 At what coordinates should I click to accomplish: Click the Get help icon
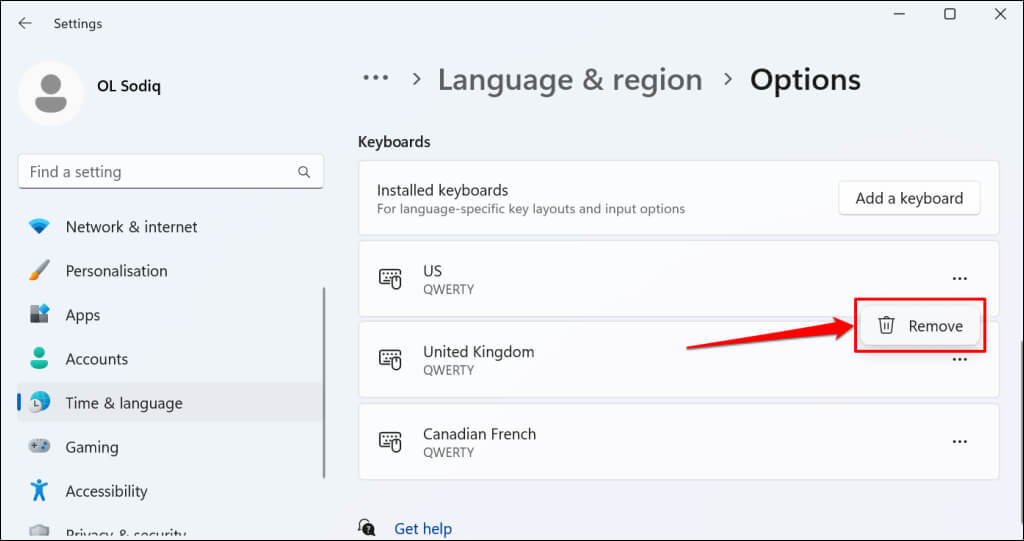click(368, 528)
